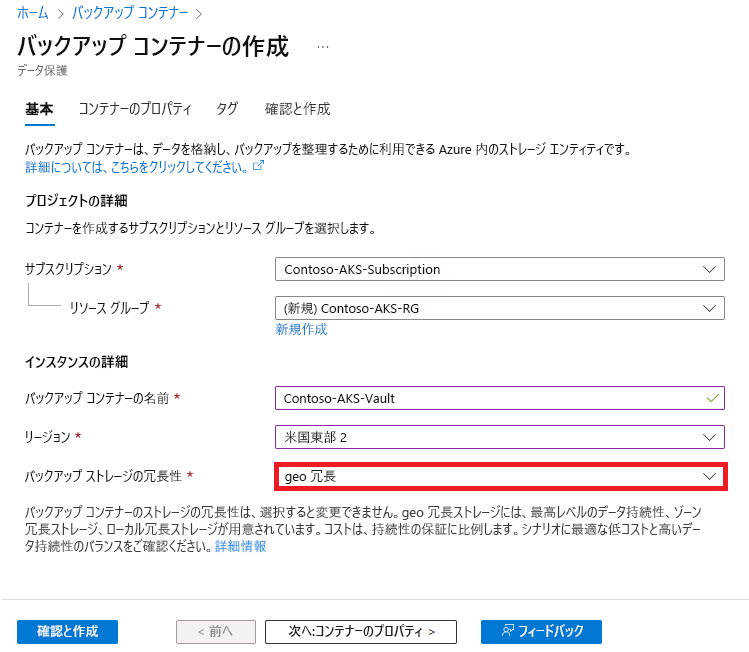
Task: Switch to 確認と作成 tab
Action: pyautogui.click(x=298, y=109)
